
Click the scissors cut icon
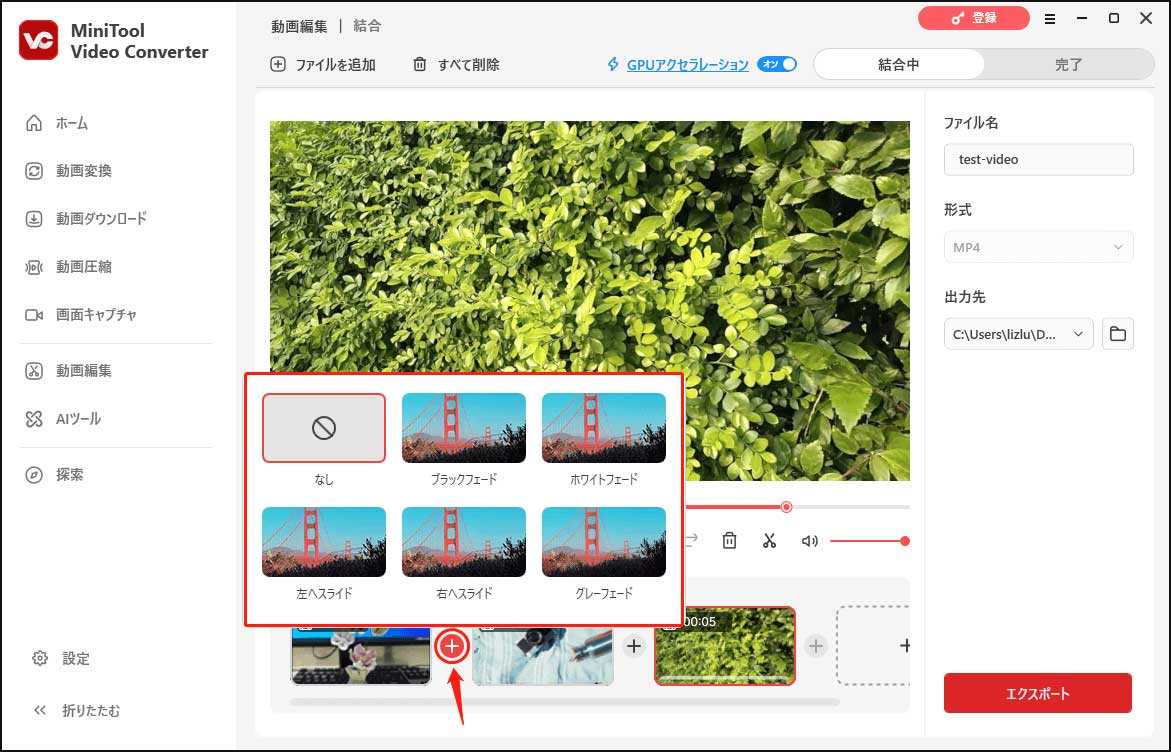coord(769,541)
